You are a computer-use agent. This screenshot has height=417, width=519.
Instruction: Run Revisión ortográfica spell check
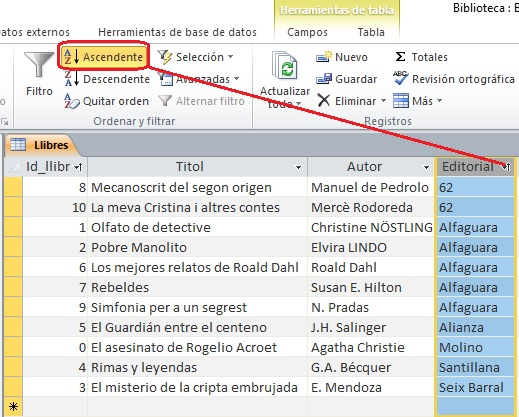[x=454, y=79]
